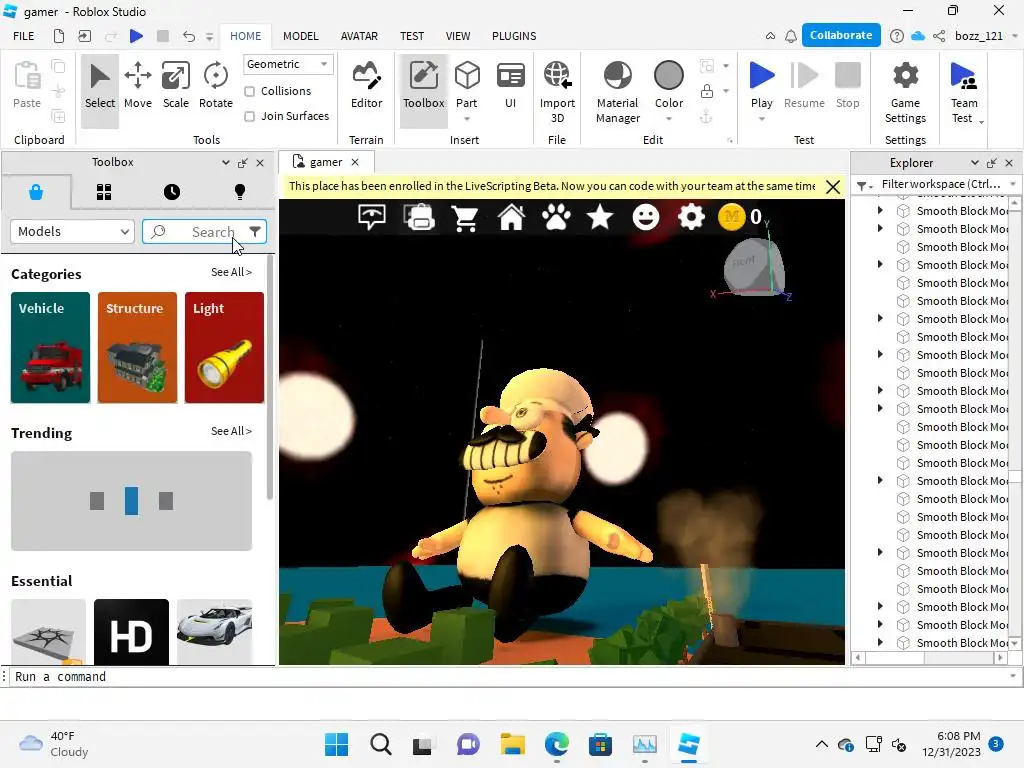This screenshot has width=1024, height=768.
Task: Click the Toolbox Search field
Action: [204, 232]
